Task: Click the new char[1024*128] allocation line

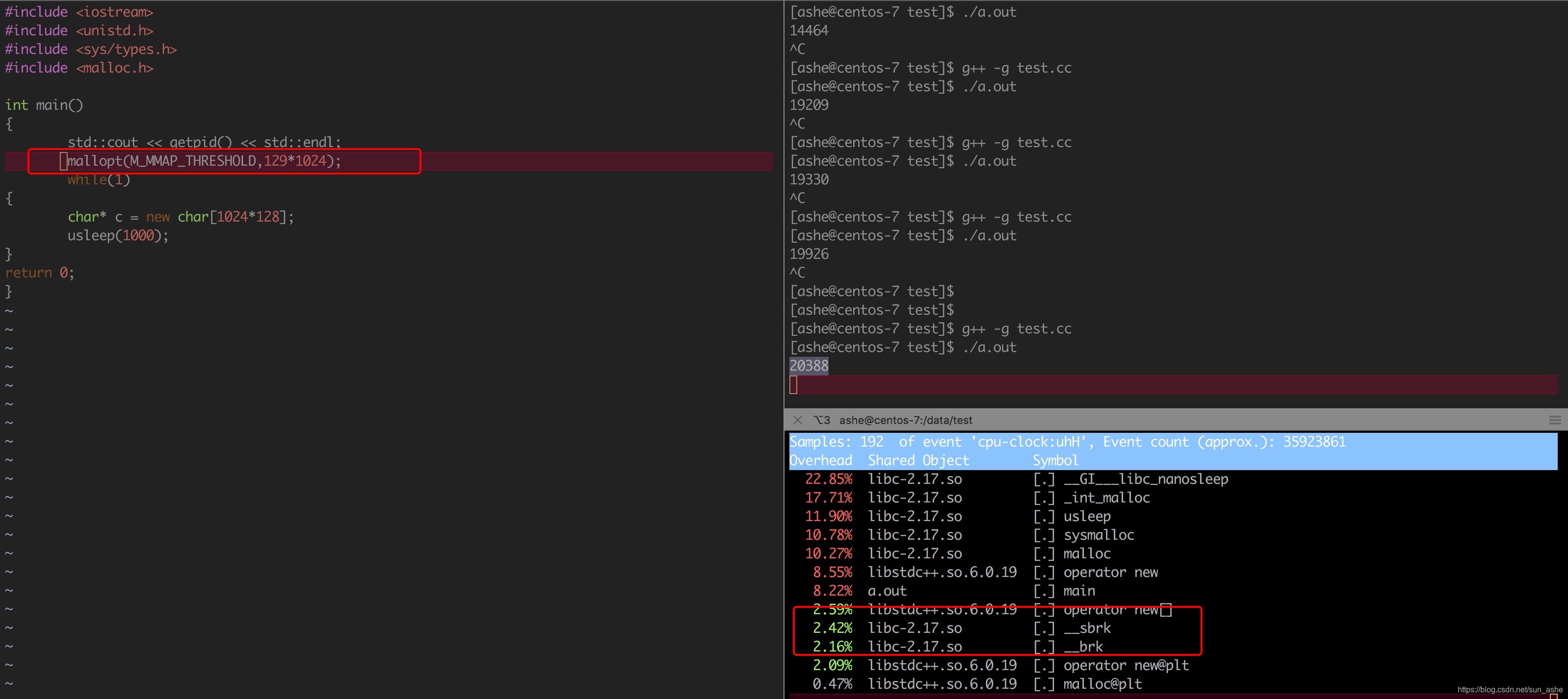Action: (181, 217)
